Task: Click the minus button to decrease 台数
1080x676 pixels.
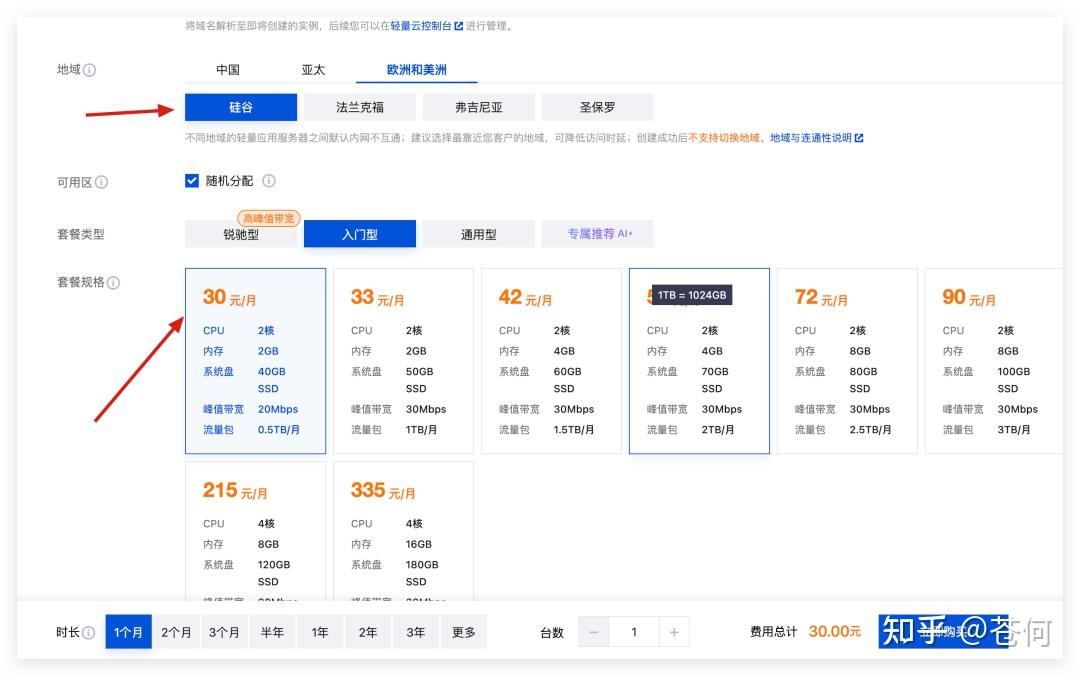Action: [x=594, y=632]
